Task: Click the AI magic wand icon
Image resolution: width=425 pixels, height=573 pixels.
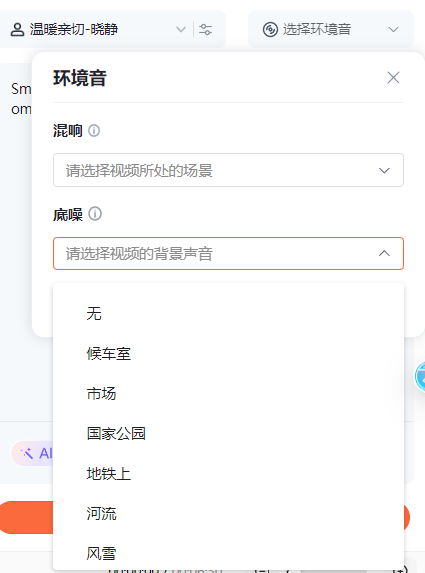Action: pos(27,453)
